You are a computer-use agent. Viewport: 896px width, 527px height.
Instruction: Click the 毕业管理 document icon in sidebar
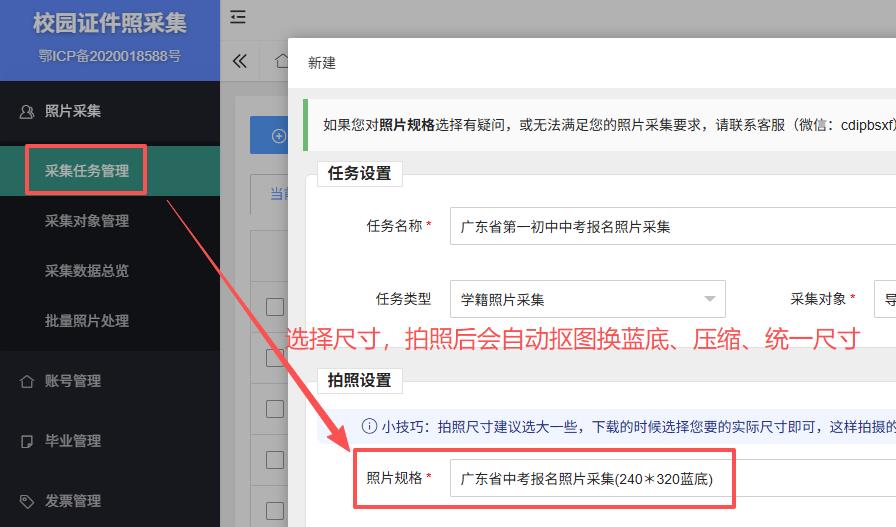(x=27, y=441)
